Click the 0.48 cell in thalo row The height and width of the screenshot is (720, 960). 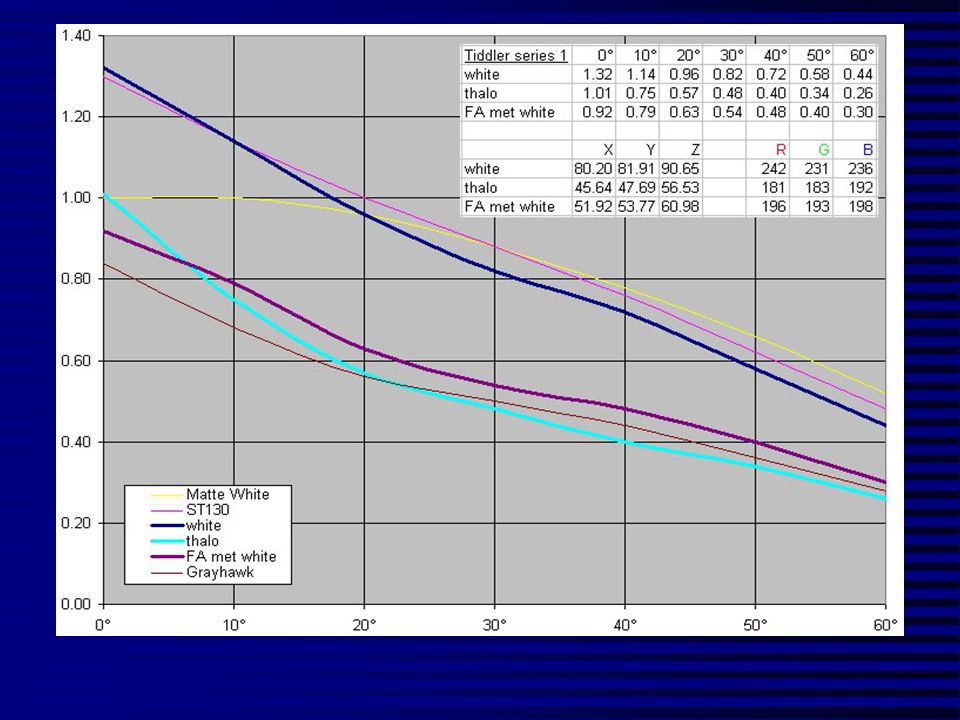pos(727,93)
